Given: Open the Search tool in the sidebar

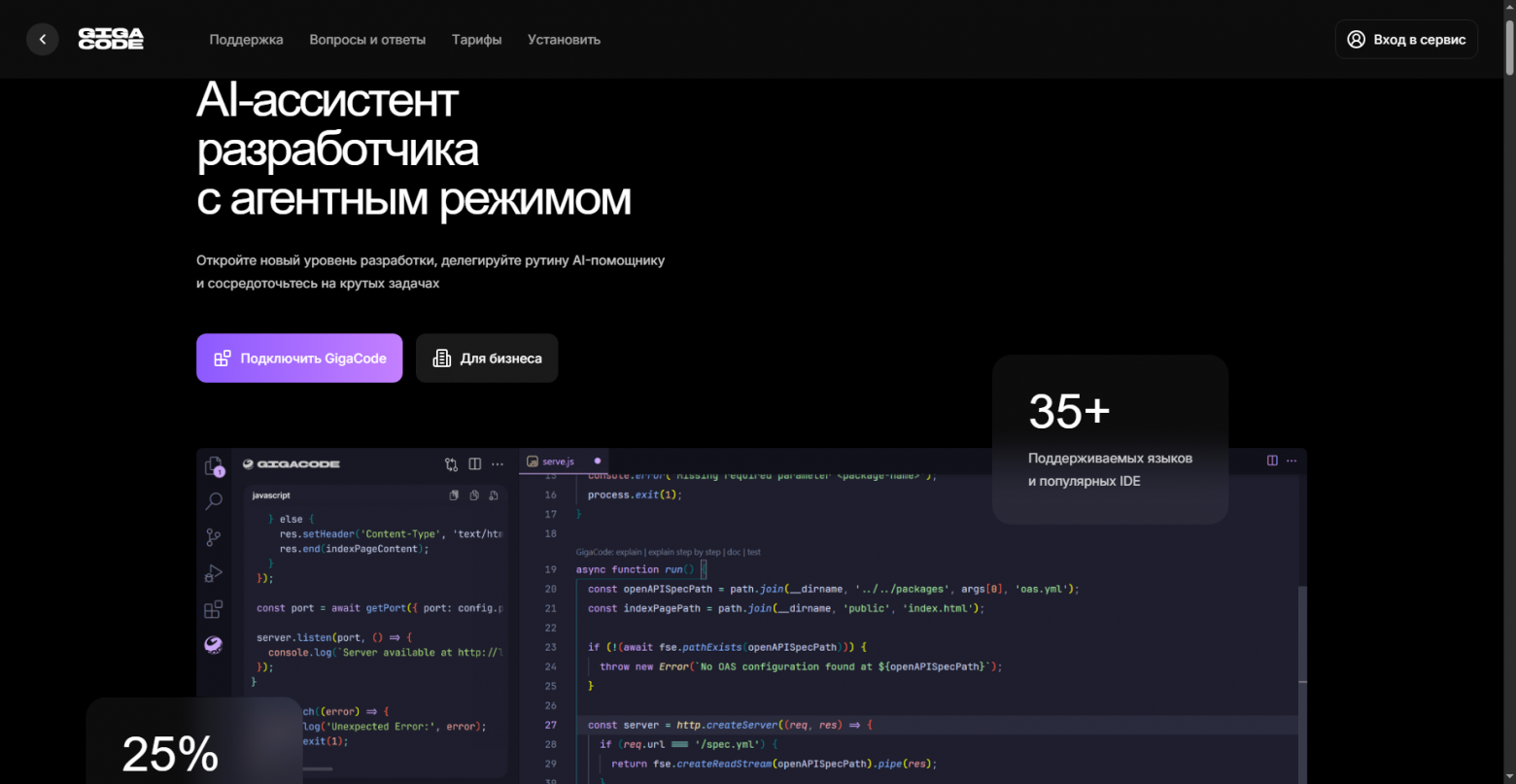Looking at the screenshot, I should 214,500.
